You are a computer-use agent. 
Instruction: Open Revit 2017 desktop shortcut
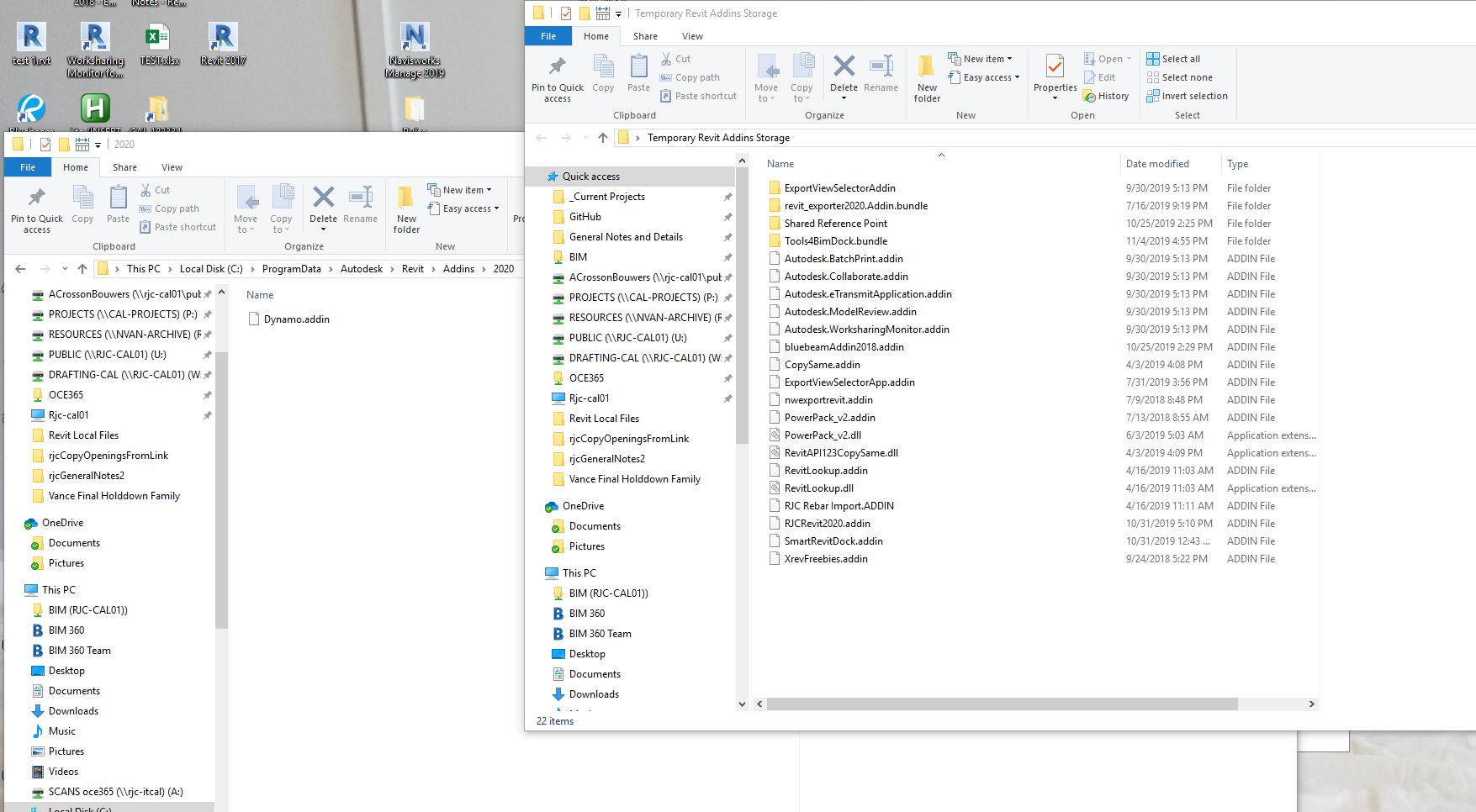pos(223,45)
